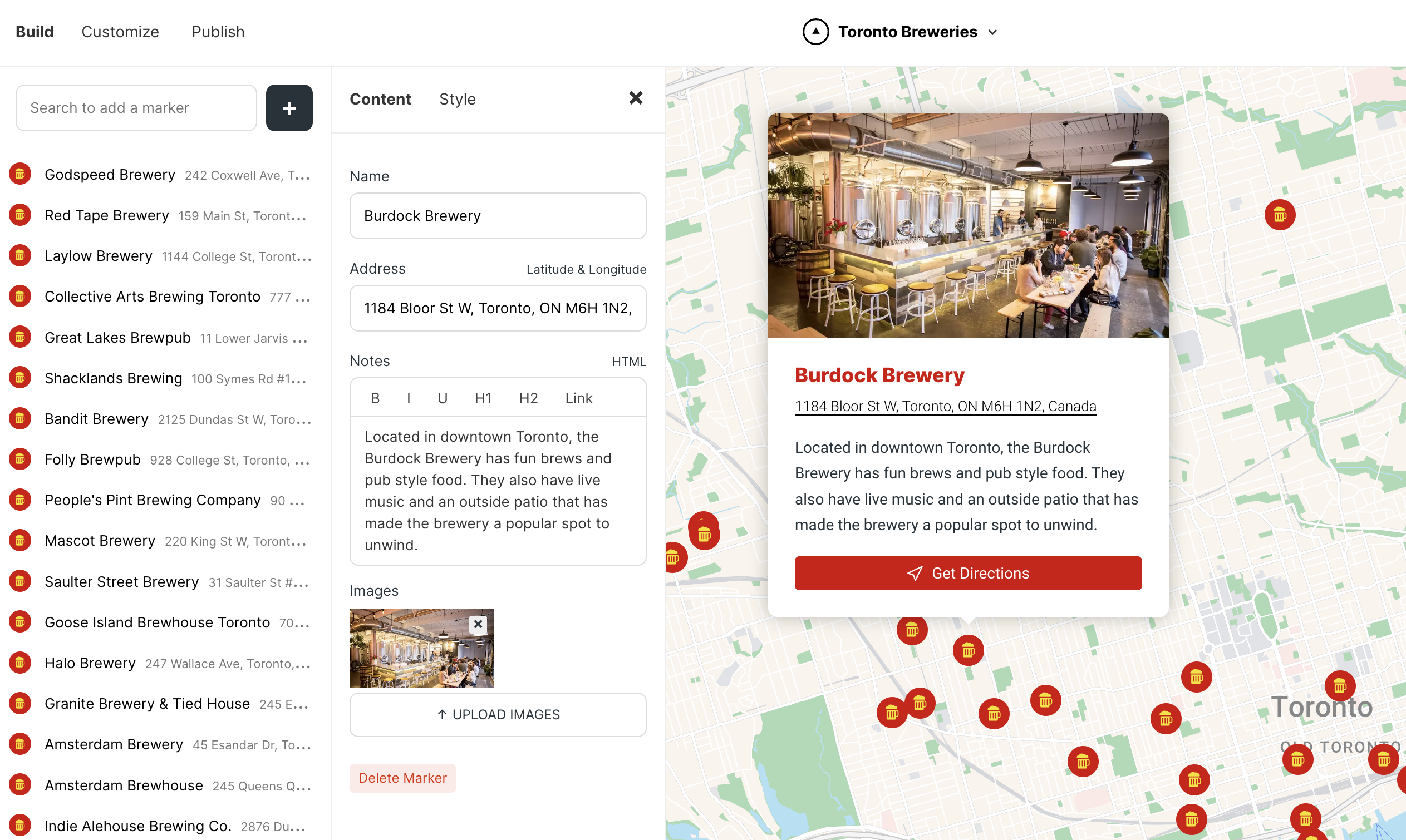Click People's Pint Brewing beer icon

pyautogui.click(x=20, y=500)
